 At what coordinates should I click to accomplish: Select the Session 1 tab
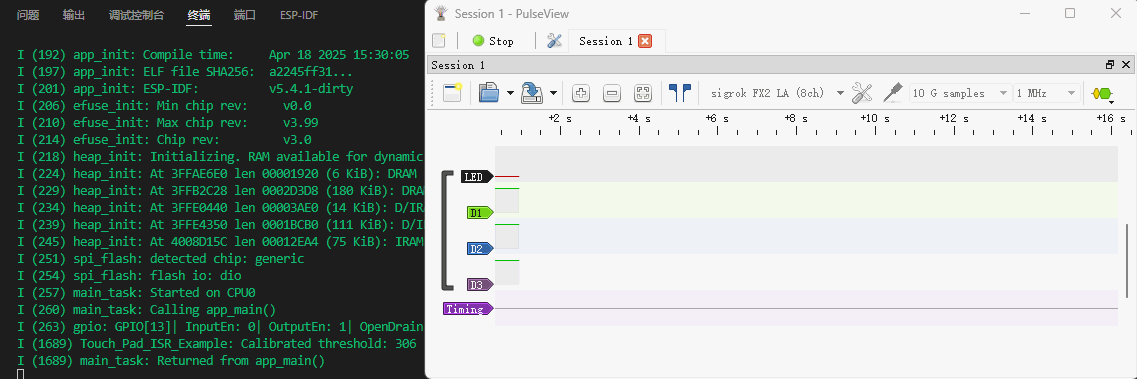[605, 41]
